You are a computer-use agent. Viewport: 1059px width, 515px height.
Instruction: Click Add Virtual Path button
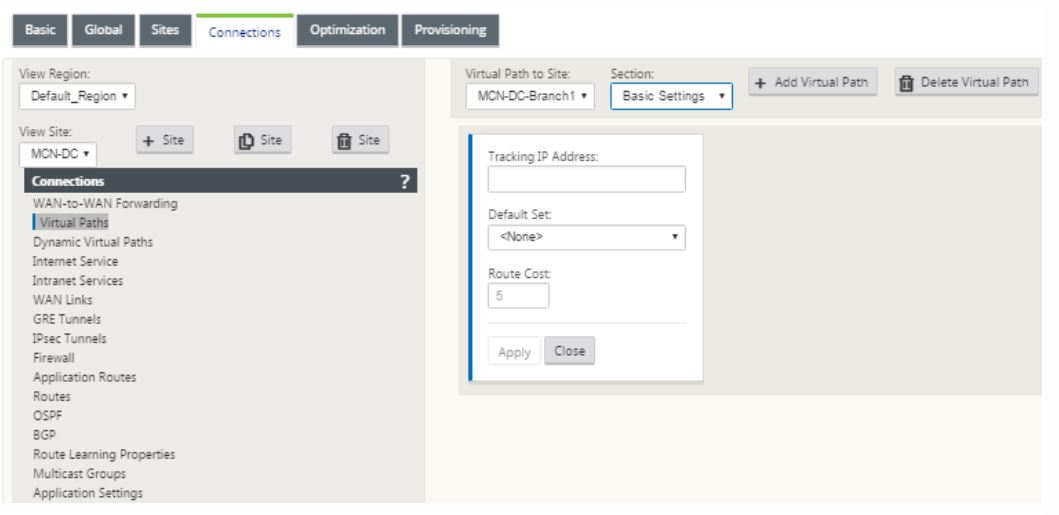coord(812,82)
